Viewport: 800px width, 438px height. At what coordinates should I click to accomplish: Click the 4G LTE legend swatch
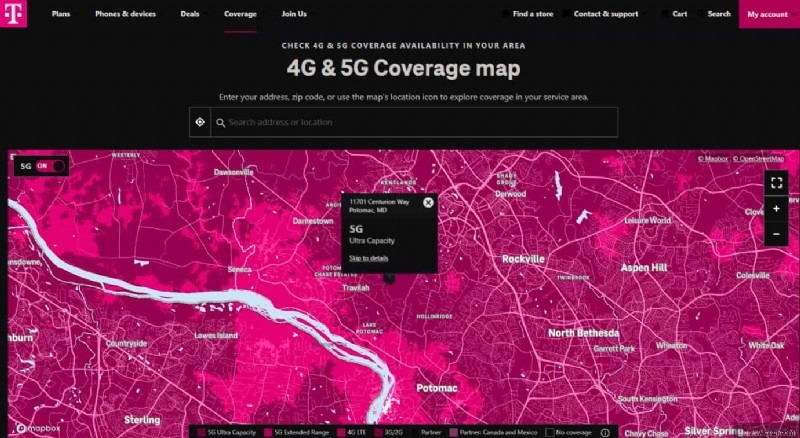pyautogui.click(x=341, y=432)
